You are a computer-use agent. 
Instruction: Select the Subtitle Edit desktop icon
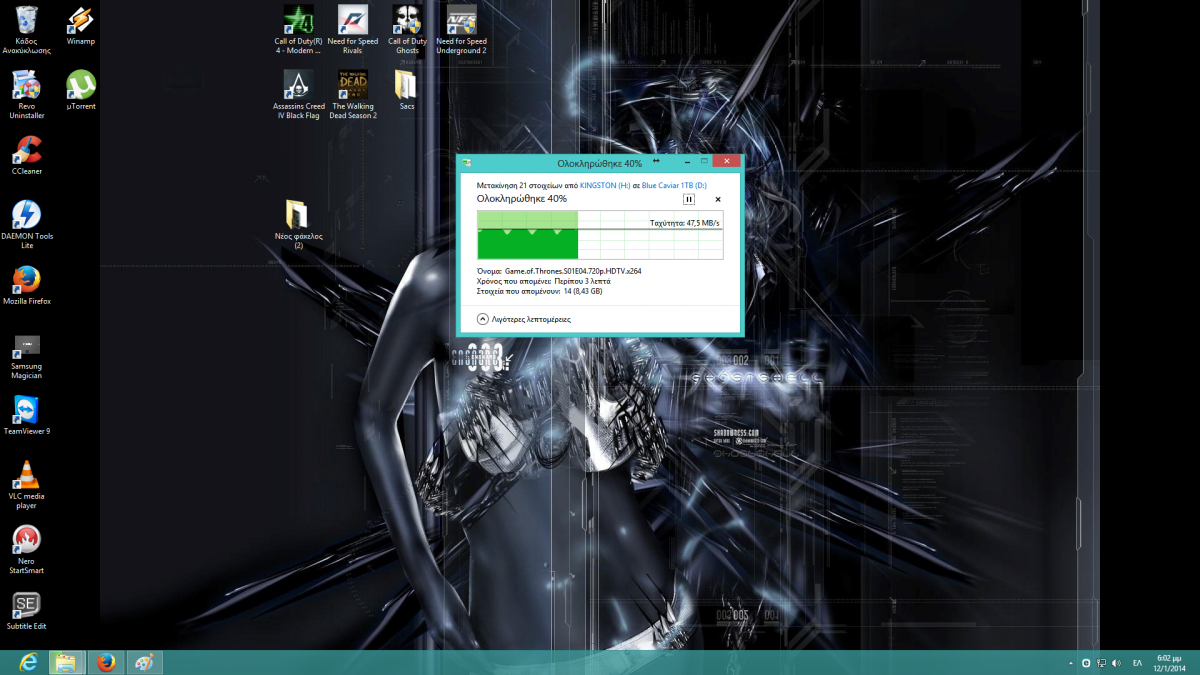[27, 609]
